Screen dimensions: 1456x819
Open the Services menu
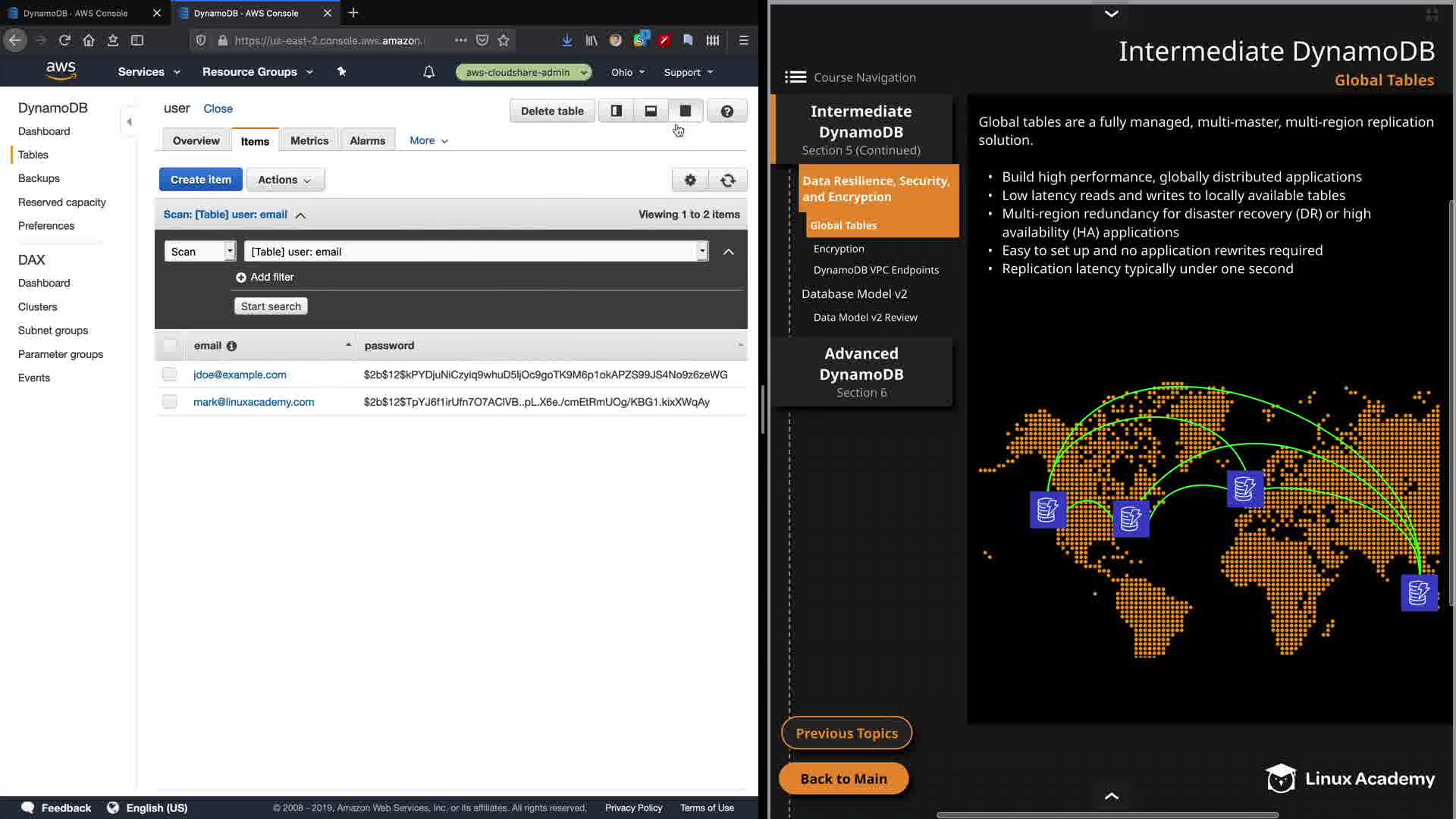[x=149, y=72]
